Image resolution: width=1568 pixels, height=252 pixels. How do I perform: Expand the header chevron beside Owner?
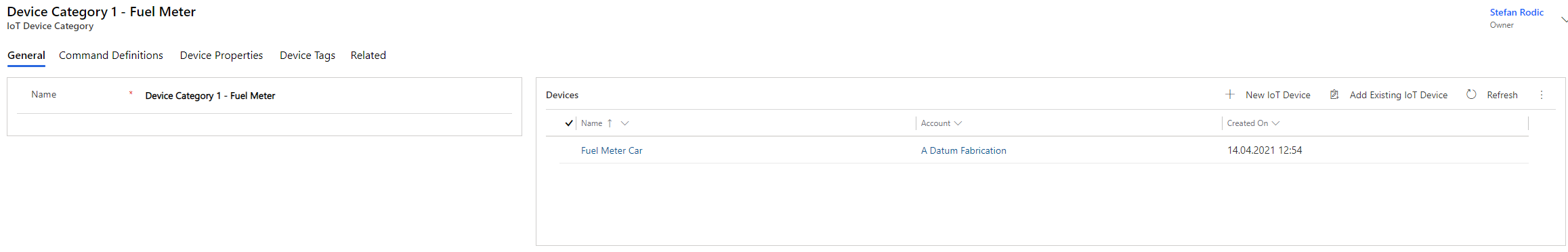tap(1564, 19)
